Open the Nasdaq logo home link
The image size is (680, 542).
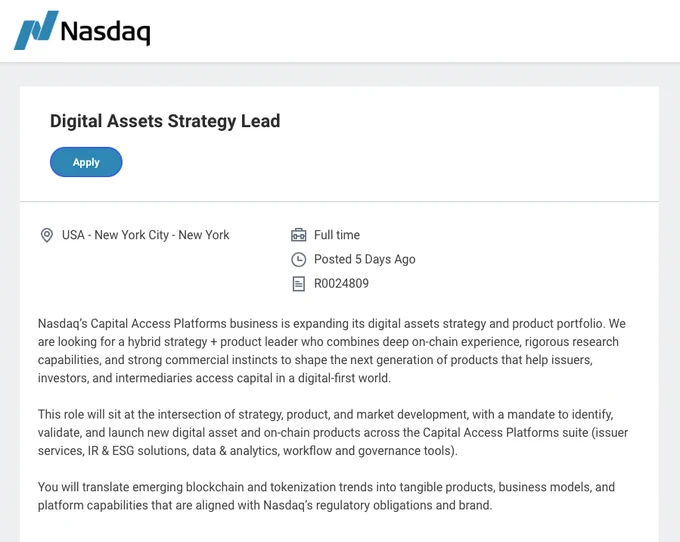click(82, 30)
